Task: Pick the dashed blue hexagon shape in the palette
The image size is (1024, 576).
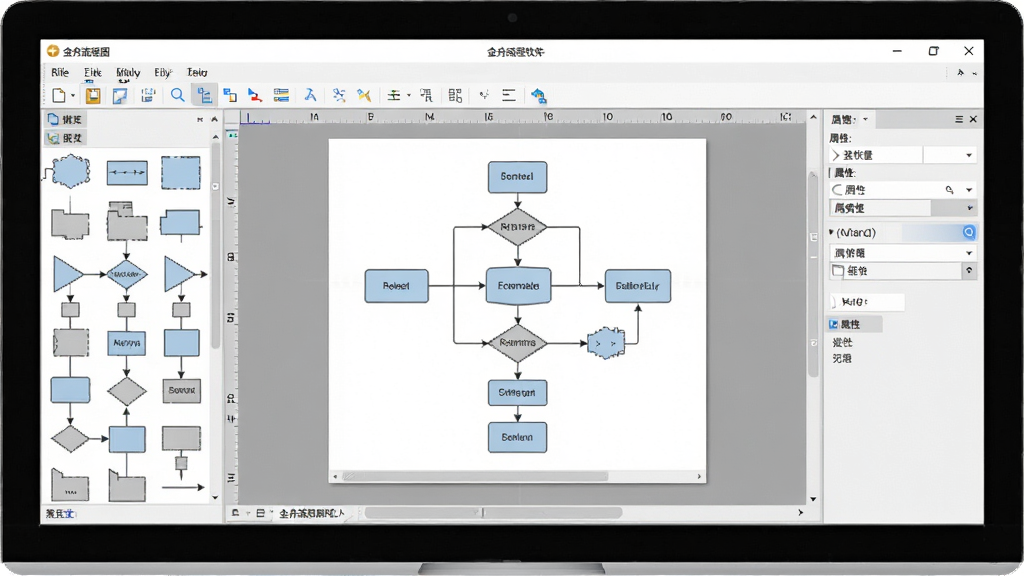Action: coord(70,172)
